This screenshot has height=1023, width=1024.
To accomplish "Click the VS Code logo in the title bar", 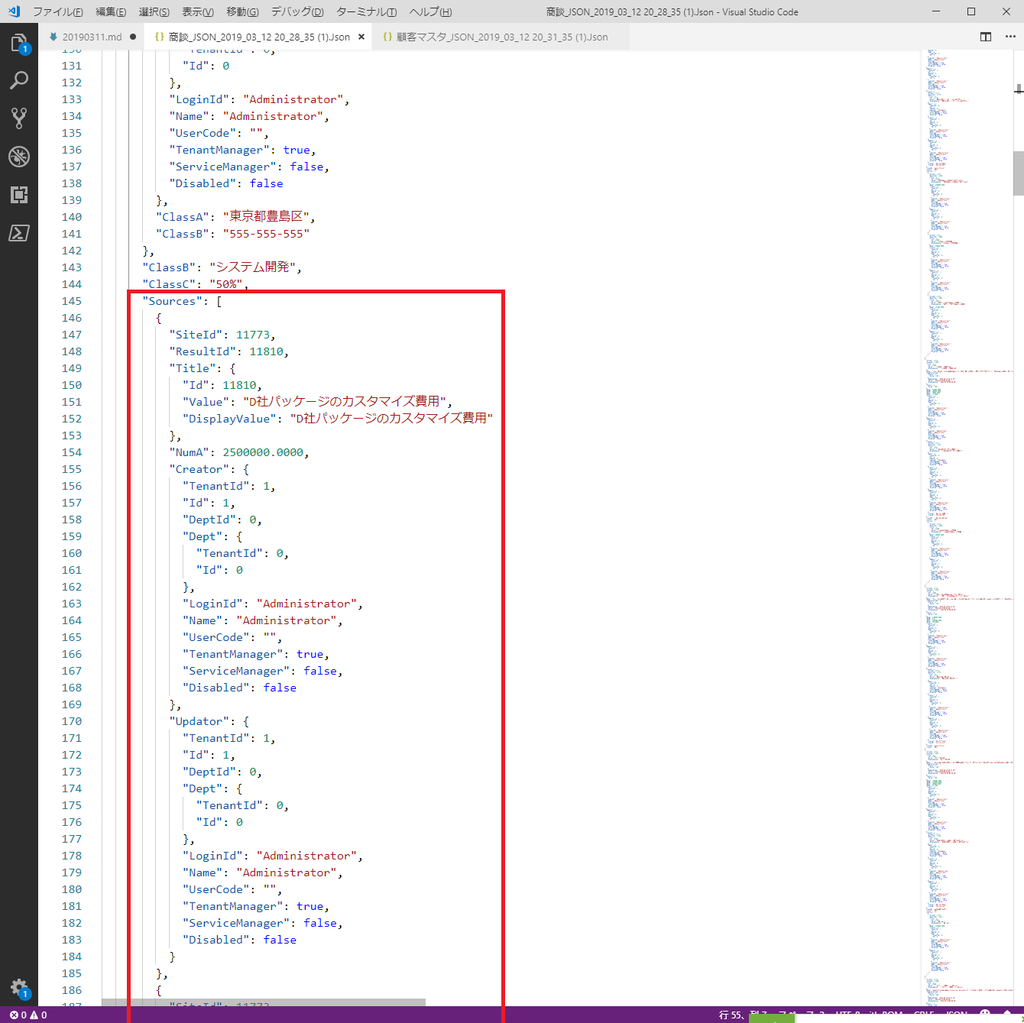I will (x=14, y=11).
